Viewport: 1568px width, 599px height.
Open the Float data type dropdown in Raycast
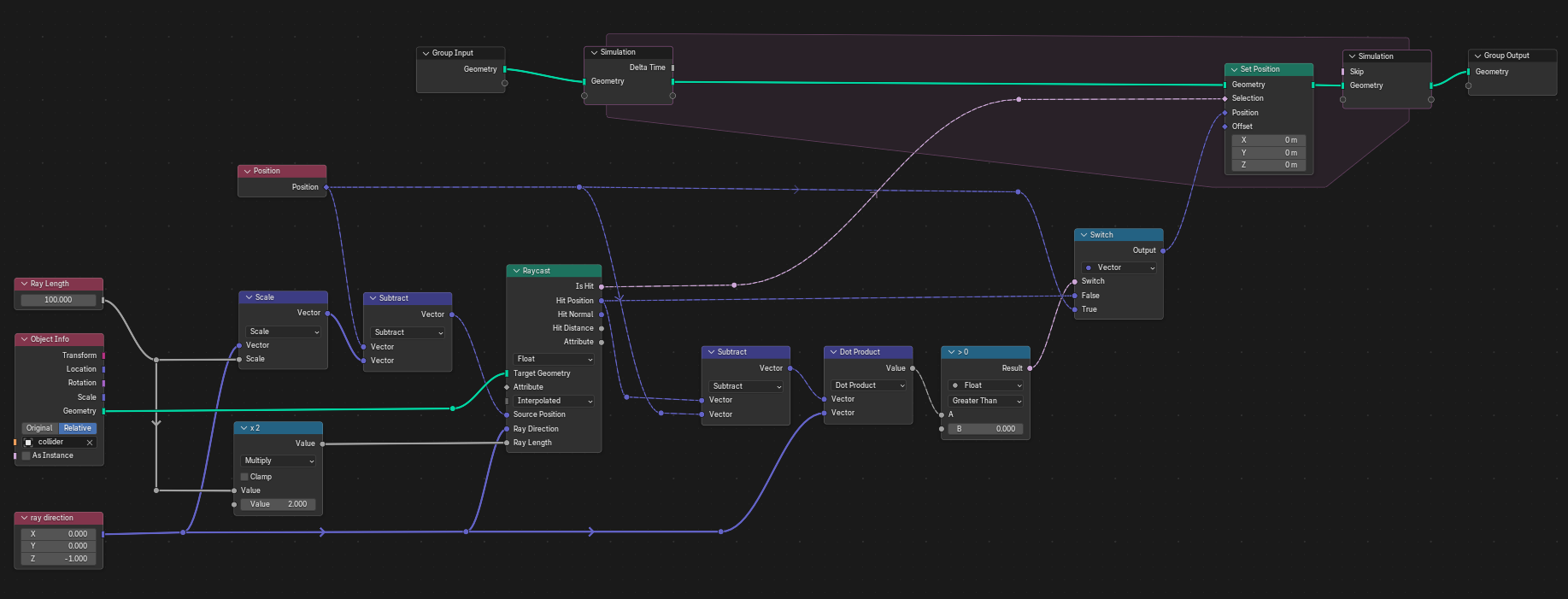pos(554,359)
